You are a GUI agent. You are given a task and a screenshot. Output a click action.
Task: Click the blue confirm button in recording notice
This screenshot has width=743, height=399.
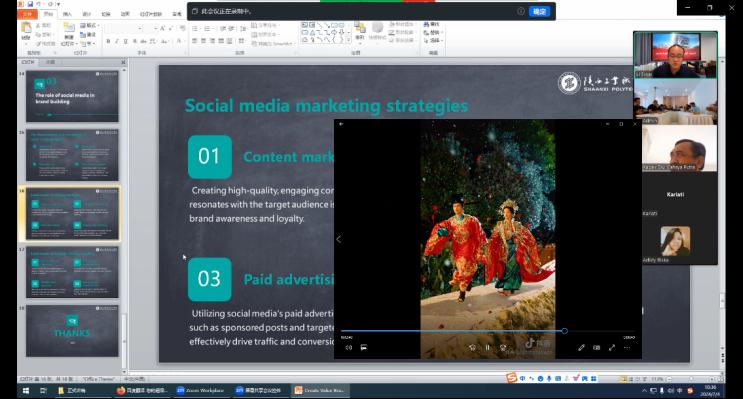[539, 11]
